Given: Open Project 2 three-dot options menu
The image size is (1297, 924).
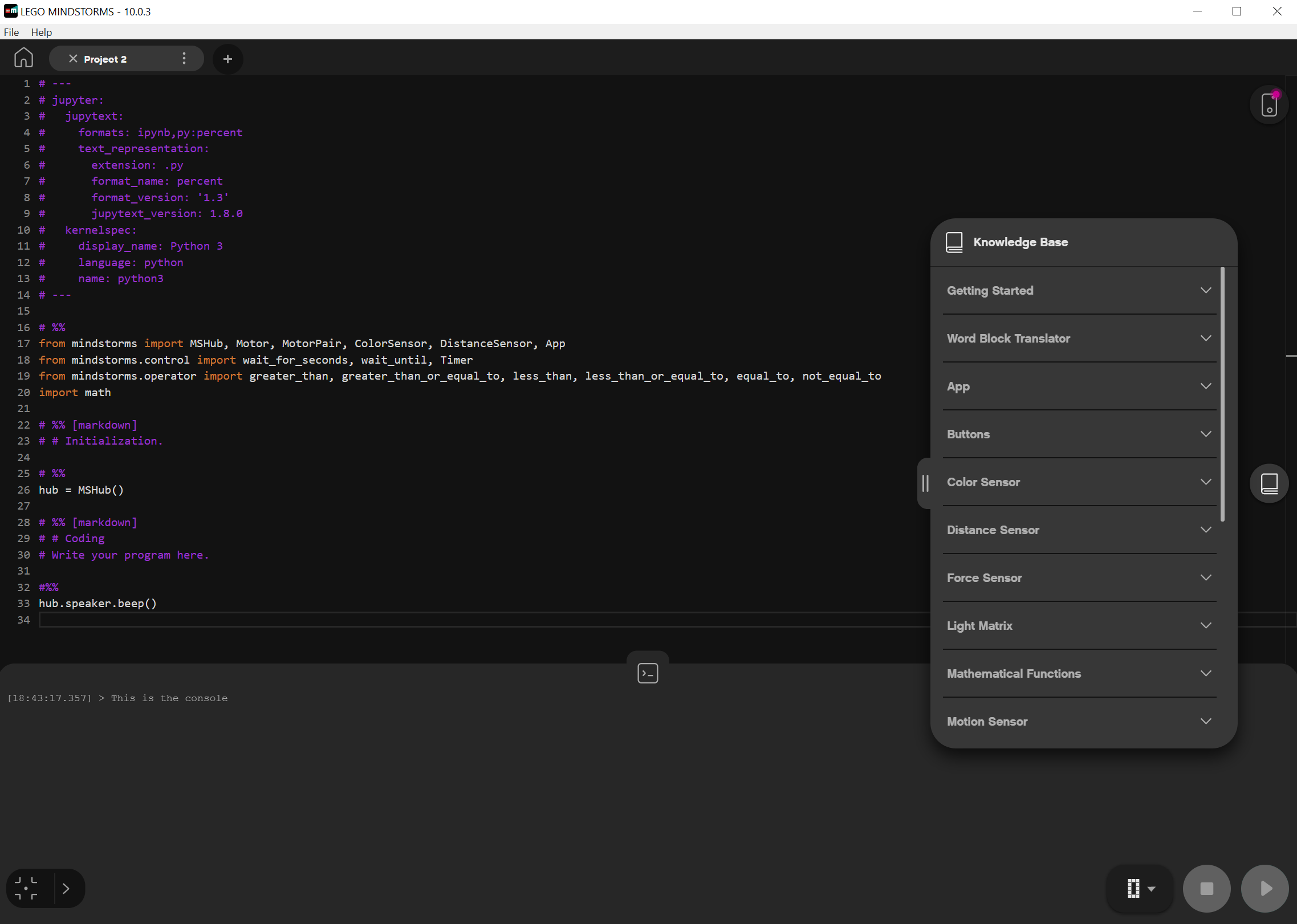Looking at the screenshot, I should [184, 59].
